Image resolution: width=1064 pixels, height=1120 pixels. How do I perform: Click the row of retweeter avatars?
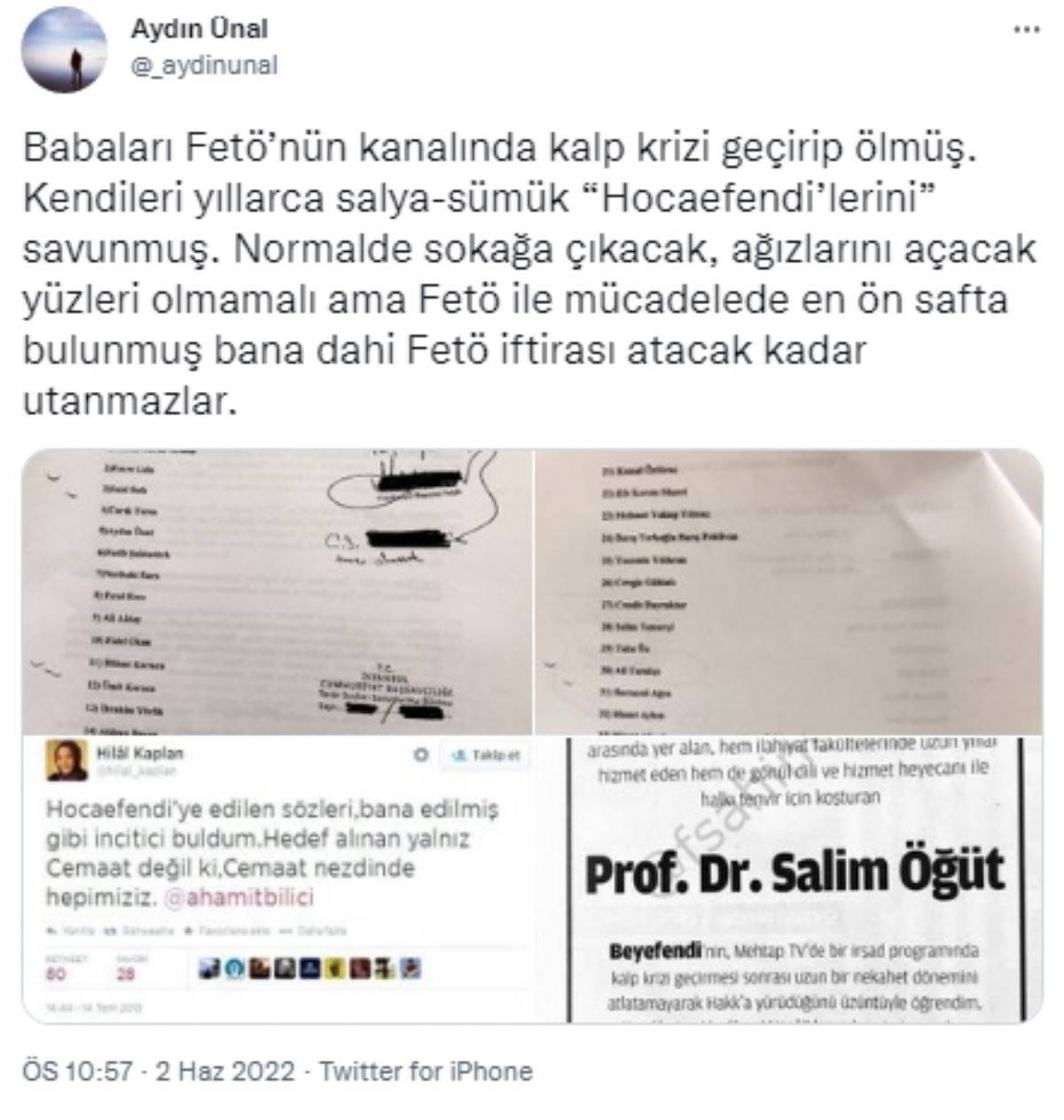point(309,969)
